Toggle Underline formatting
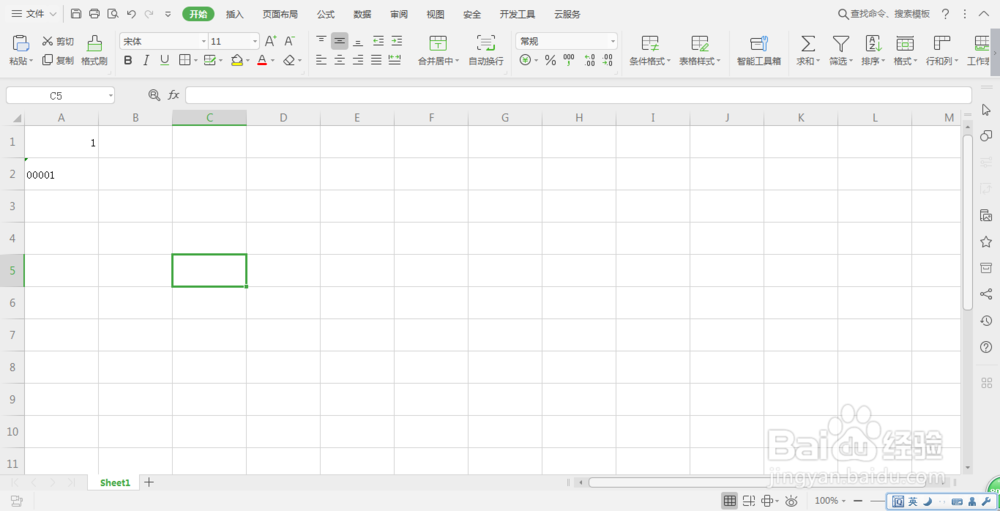This screenshot has width=1000, height=511. (x=165, y=61)
